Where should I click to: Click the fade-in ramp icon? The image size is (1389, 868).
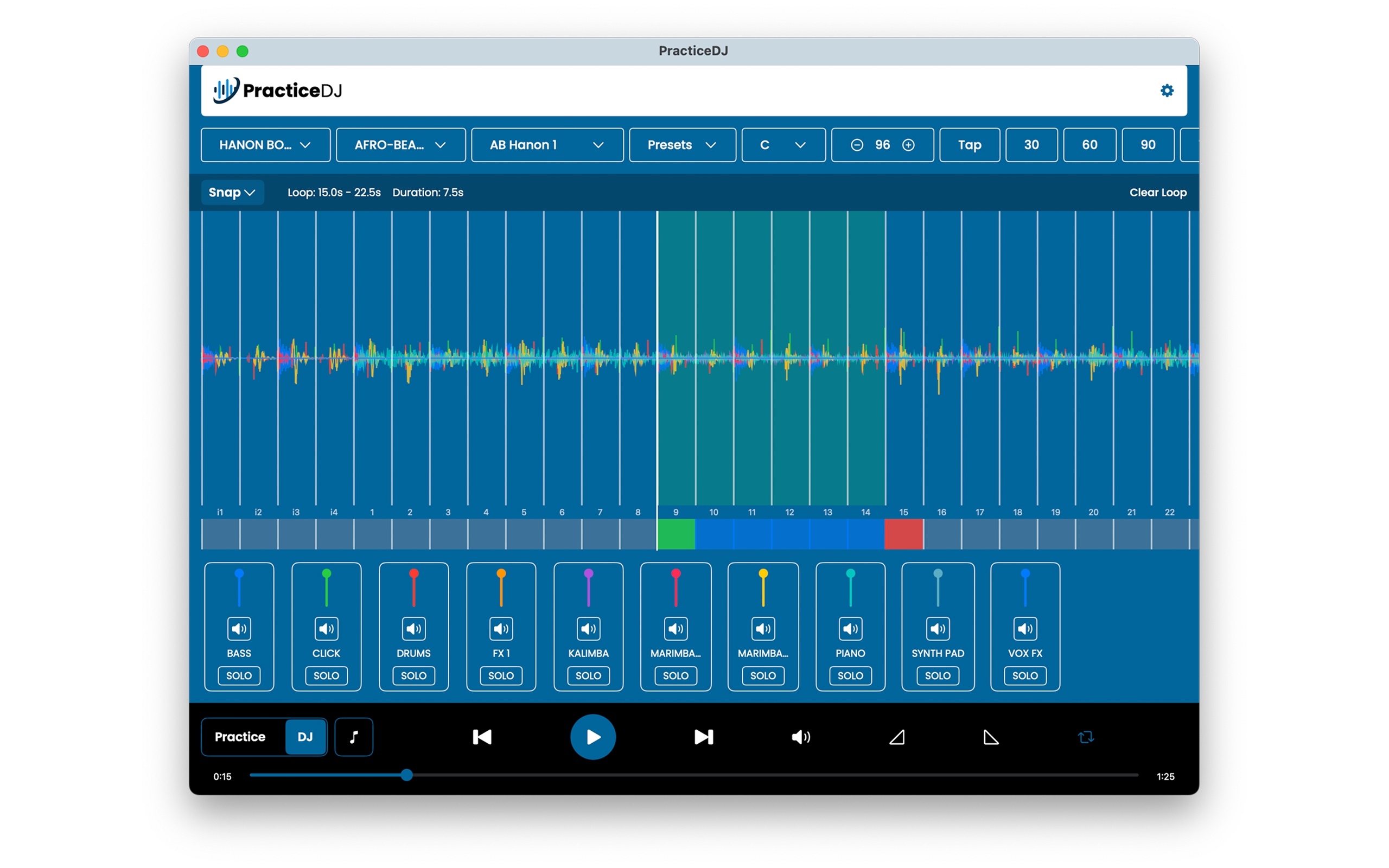(x=897, y=737)
